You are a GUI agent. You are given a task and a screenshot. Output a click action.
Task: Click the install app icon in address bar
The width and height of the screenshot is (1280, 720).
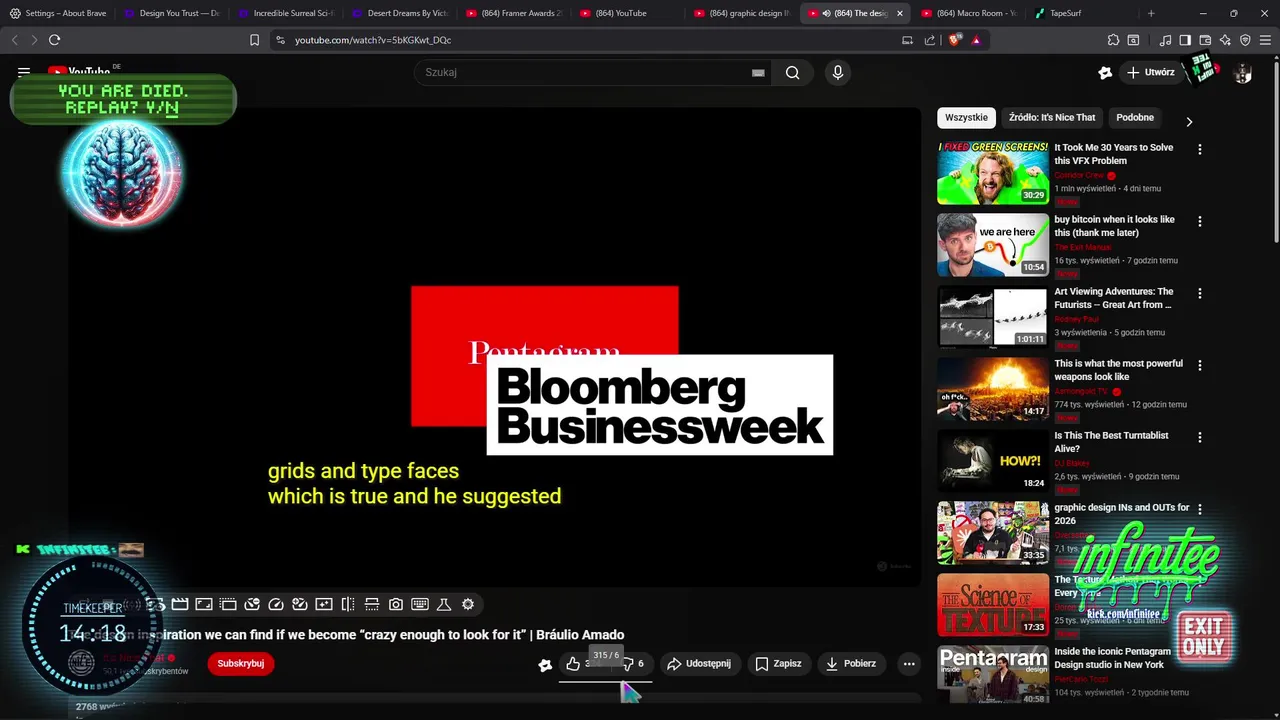907,40
